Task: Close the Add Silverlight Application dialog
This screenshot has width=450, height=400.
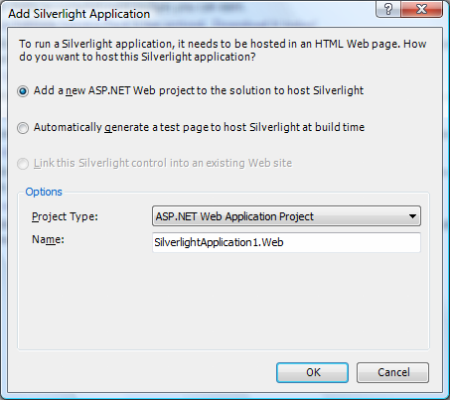Action: coord(421,9)
